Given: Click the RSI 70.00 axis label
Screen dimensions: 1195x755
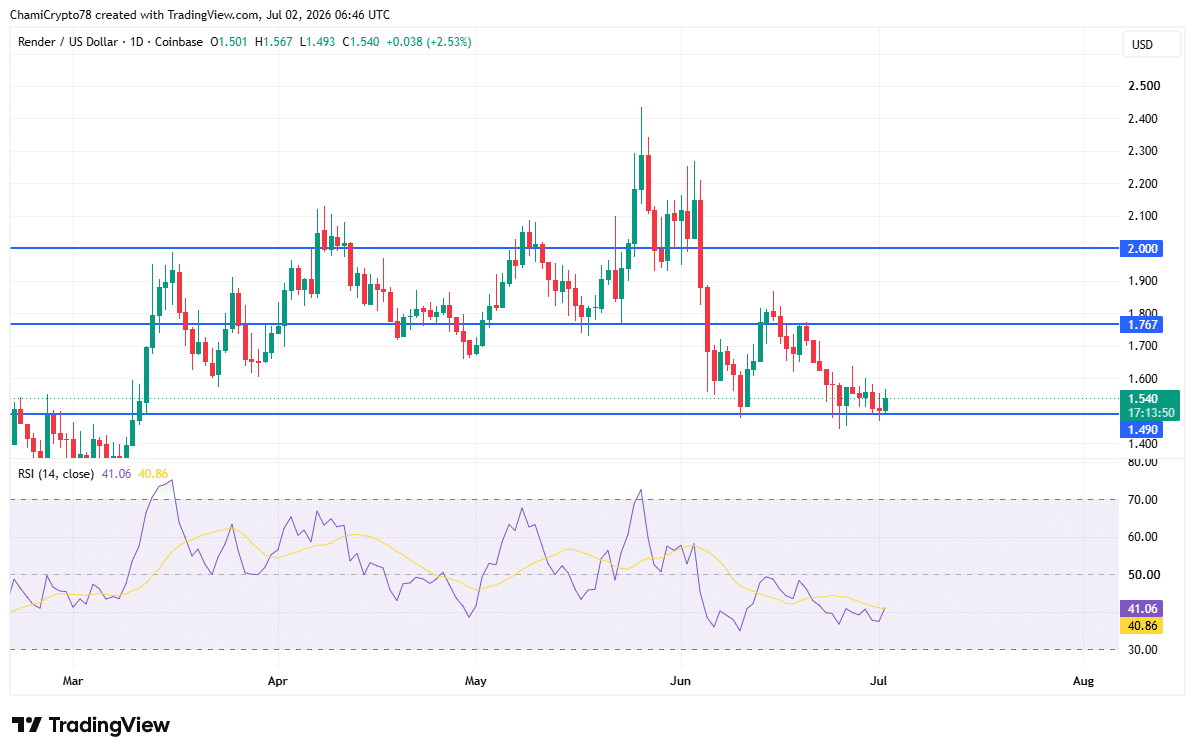Looking at the screenshot, I should coord(1142,500).
